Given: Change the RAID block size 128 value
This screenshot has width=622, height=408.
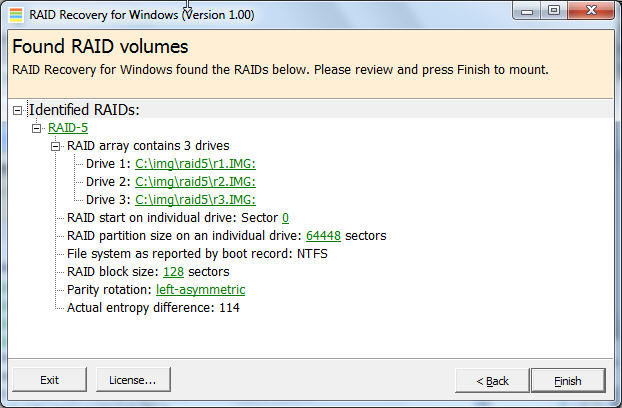Looking at the screenshot, I should [x=173, y=272].
